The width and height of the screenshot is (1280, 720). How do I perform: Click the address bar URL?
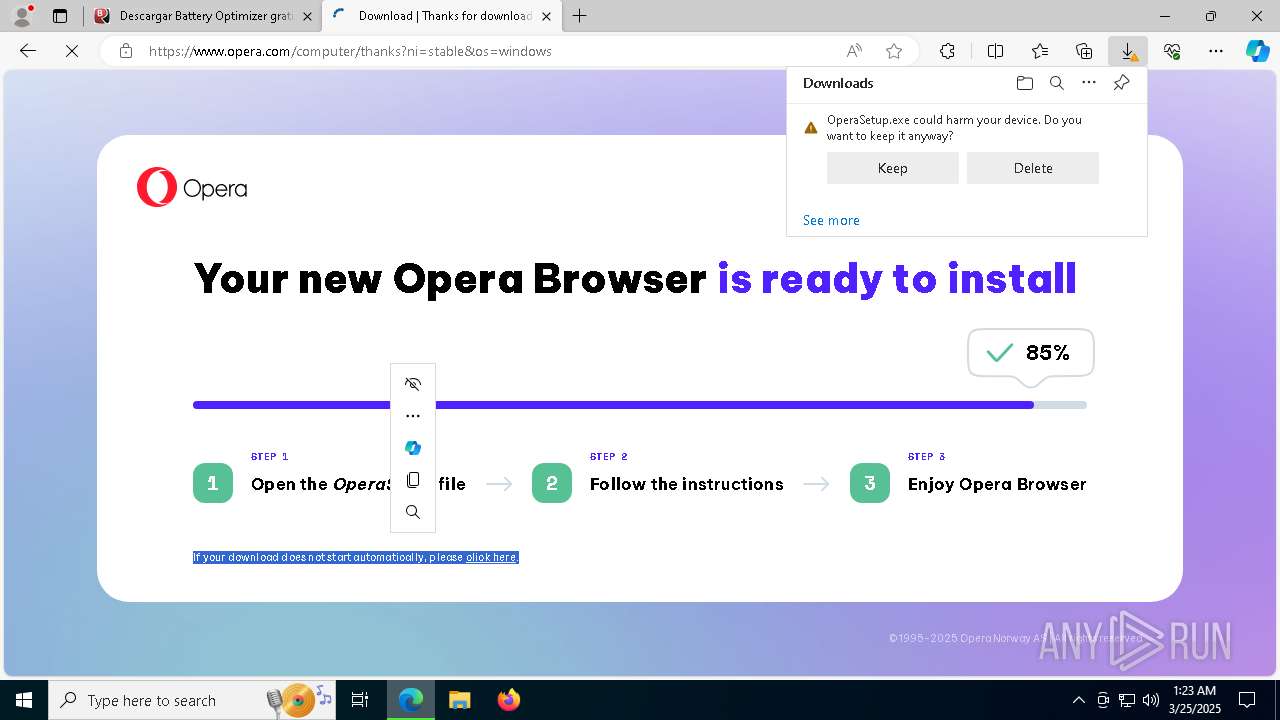pyautogui.click(x=350, y=51)
